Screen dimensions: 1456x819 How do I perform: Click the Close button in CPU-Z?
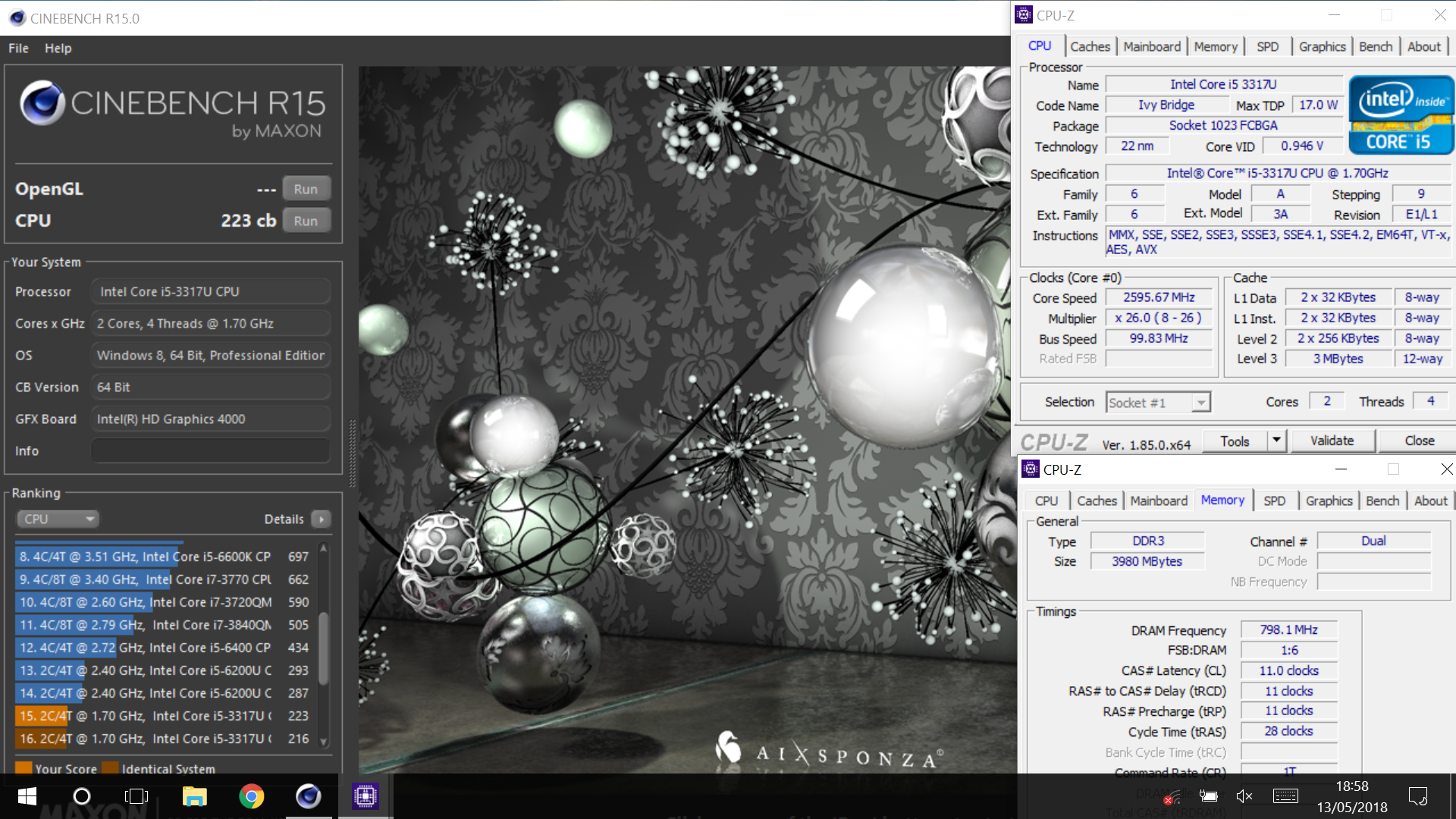point(1419,441)
